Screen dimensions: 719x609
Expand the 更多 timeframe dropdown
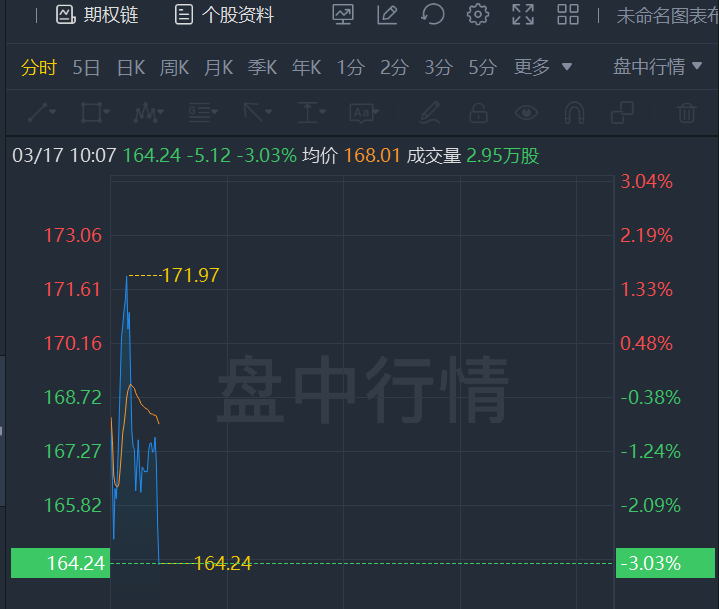pos(543,67)
